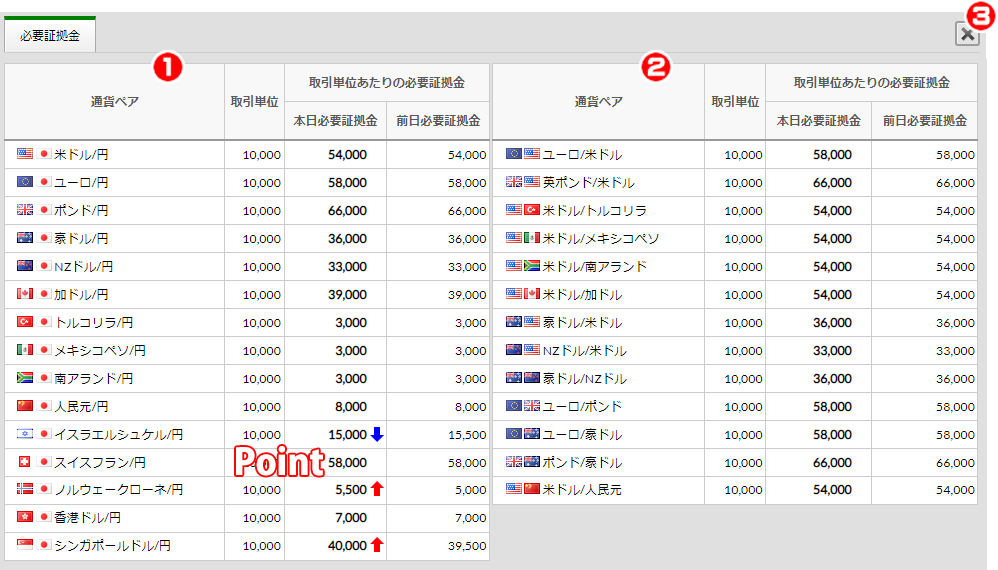Select the 米ドル/メキシコペソ currency pair
This screenshot has height=570, width=998.
(x=600, y=239)
